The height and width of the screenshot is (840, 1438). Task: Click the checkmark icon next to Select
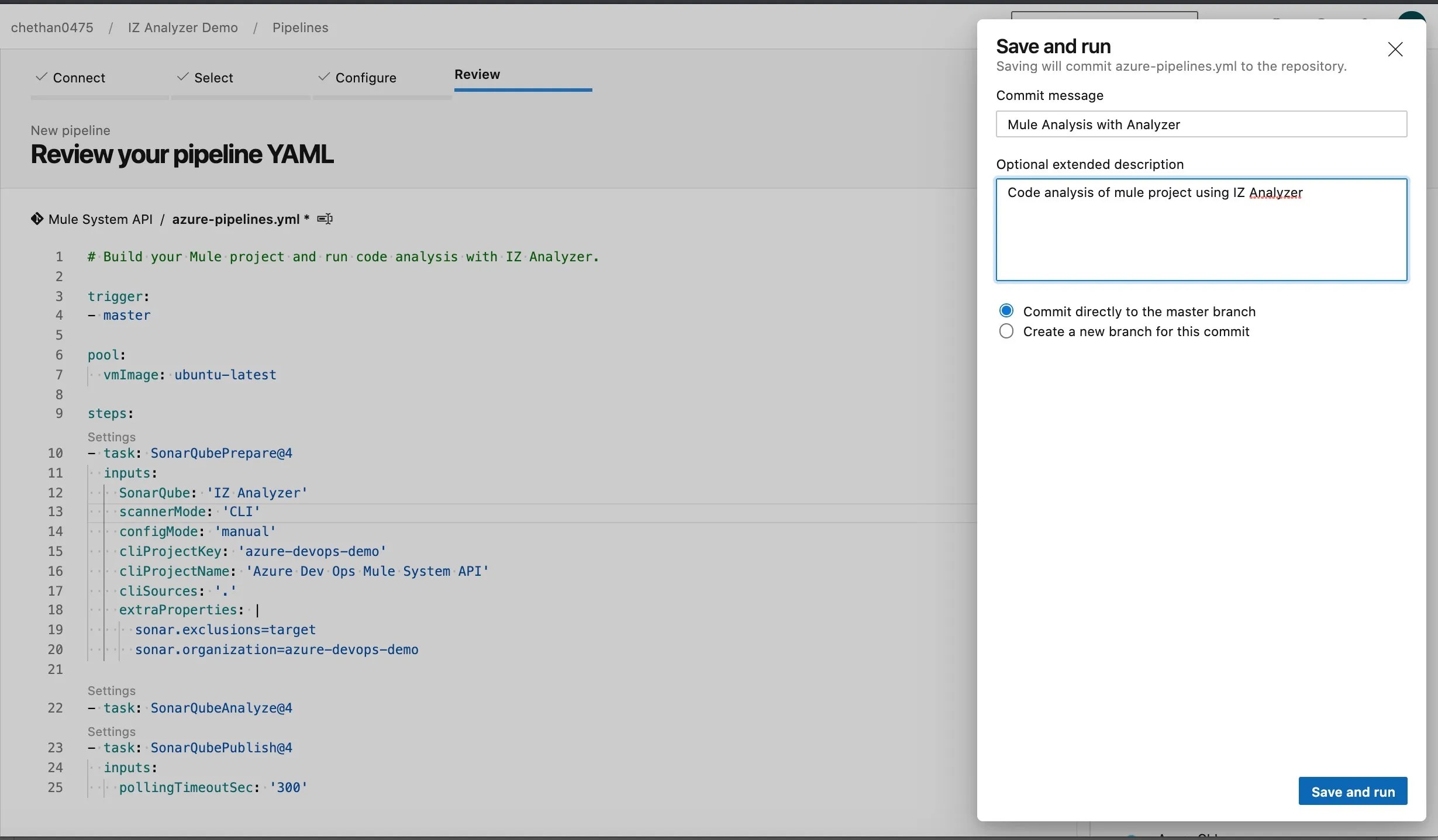(x=182, y=77)
